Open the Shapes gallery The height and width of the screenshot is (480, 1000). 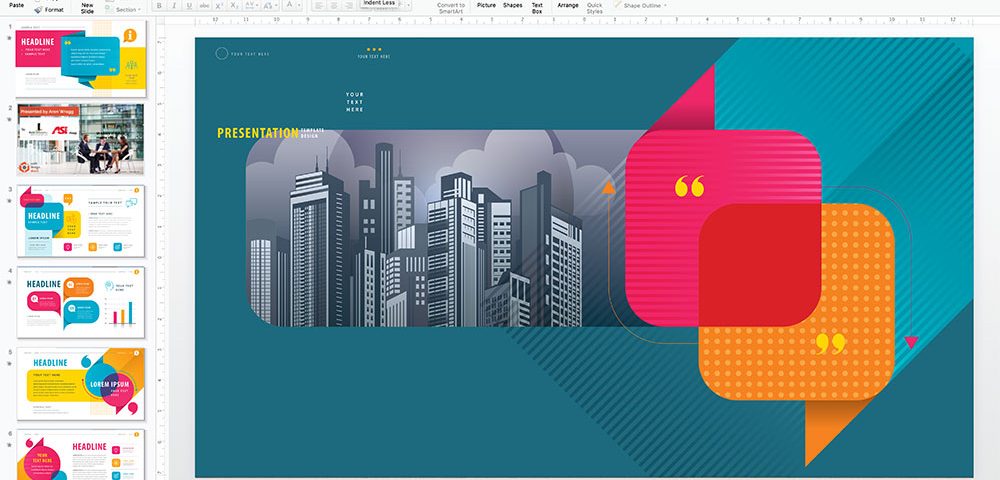point(512,5)
